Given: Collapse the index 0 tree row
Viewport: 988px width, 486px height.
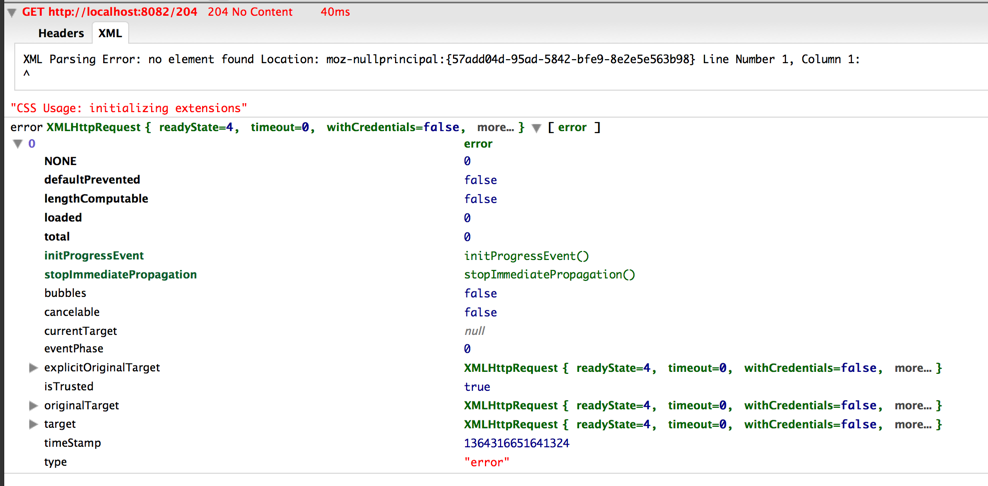Looking at the screenshot, I should 17,144.
